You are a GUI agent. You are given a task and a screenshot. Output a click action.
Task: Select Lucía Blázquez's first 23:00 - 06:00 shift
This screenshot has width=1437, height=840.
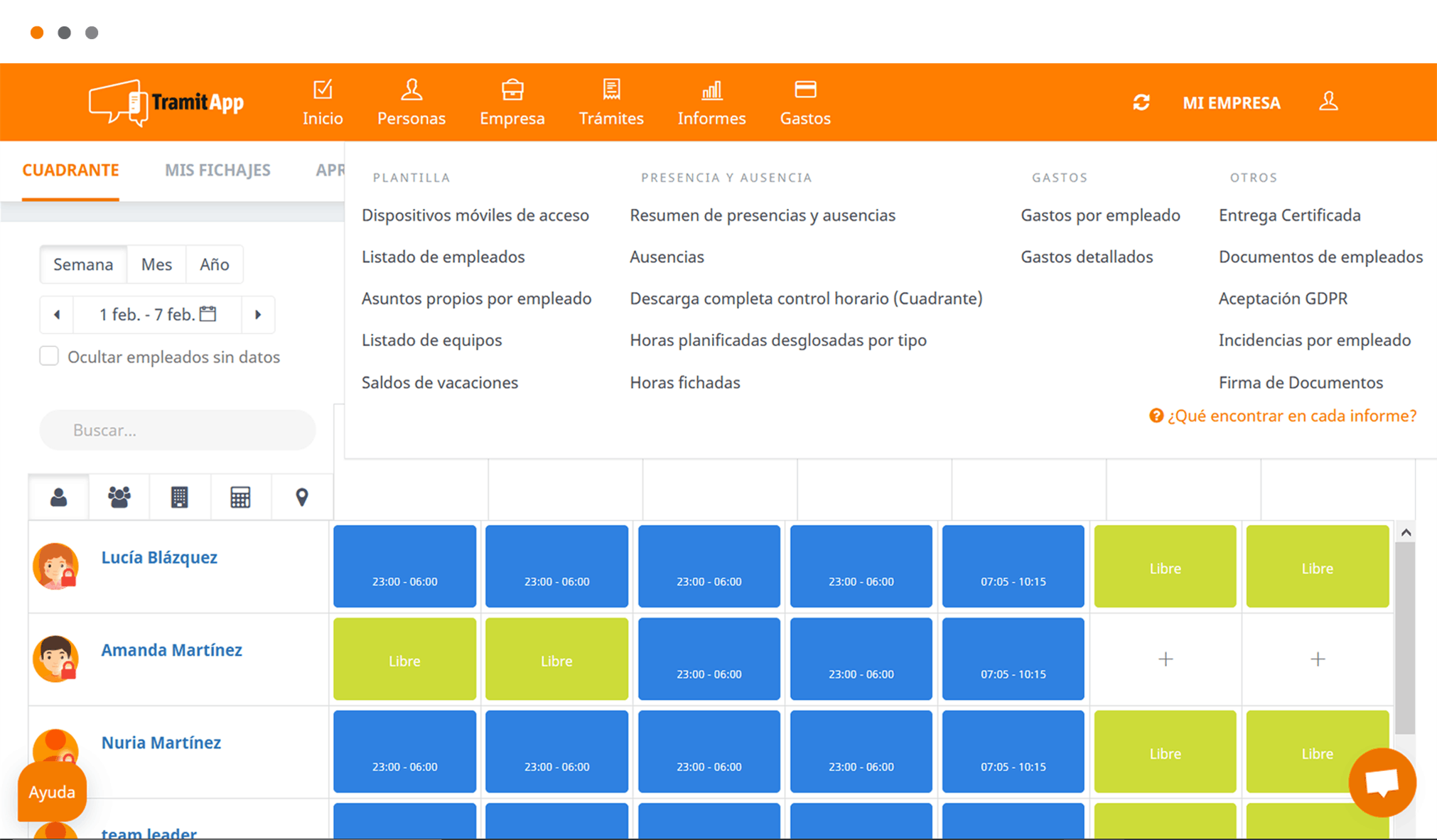point(405,566)
